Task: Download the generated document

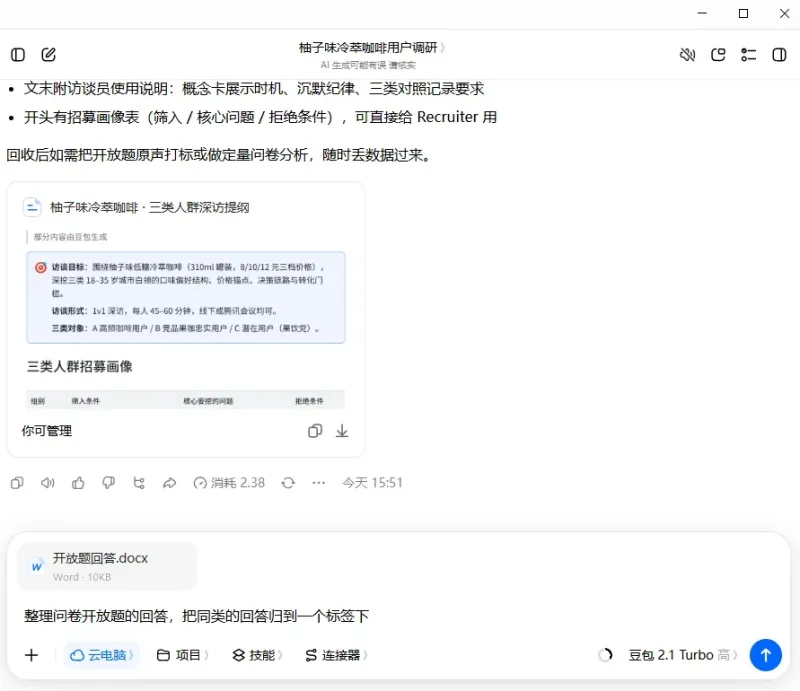Action: [342, 431]
